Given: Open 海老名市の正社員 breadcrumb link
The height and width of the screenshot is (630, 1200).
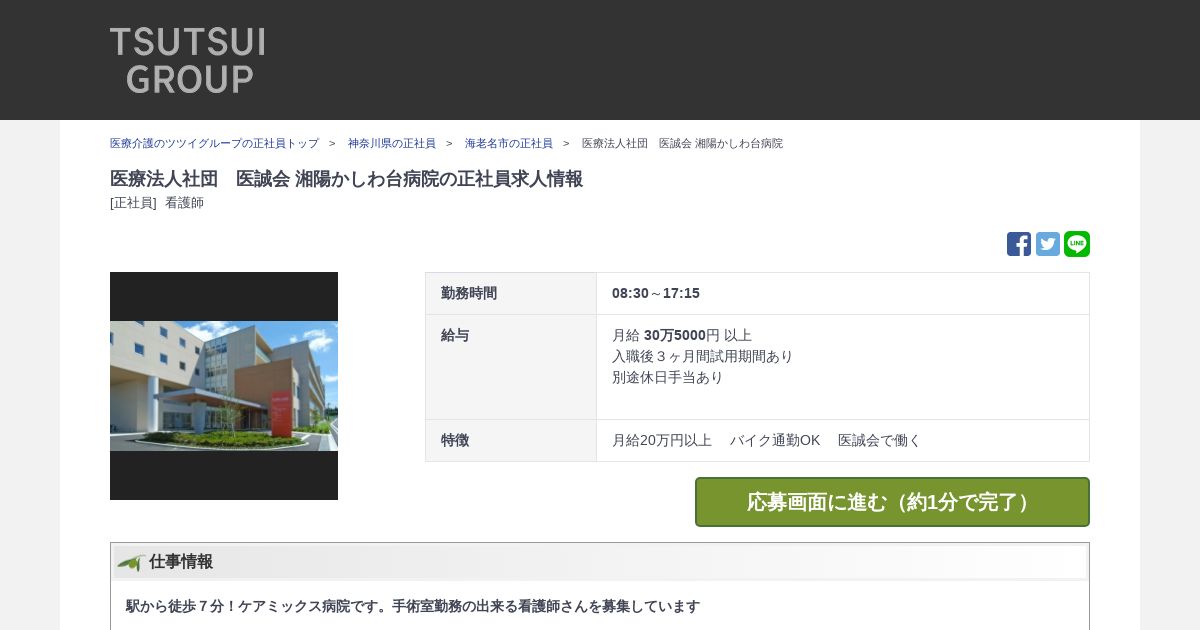Looking at the screenshot, I should point(509,143).
